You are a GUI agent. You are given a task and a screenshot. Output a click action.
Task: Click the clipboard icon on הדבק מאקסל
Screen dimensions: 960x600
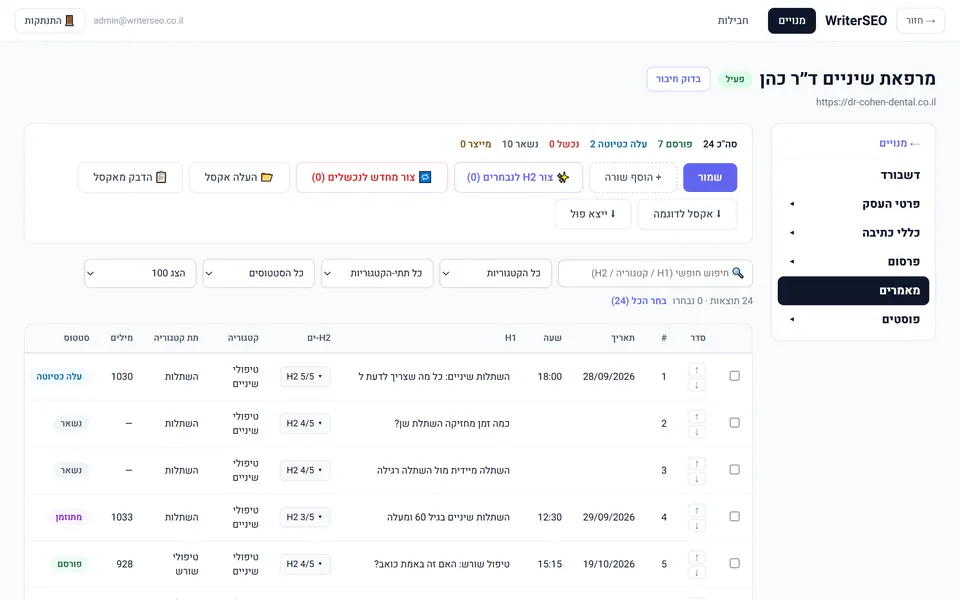coord(161,177)
